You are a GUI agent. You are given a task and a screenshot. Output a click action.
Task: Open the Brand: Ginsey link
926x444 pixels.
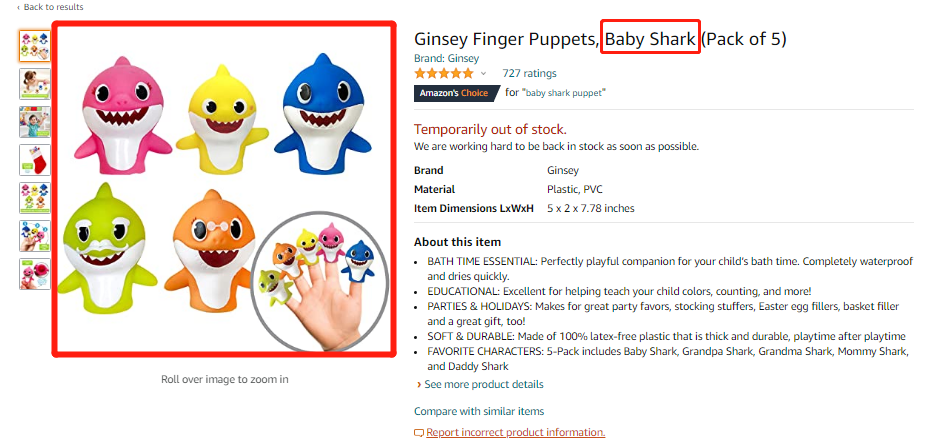446,58
